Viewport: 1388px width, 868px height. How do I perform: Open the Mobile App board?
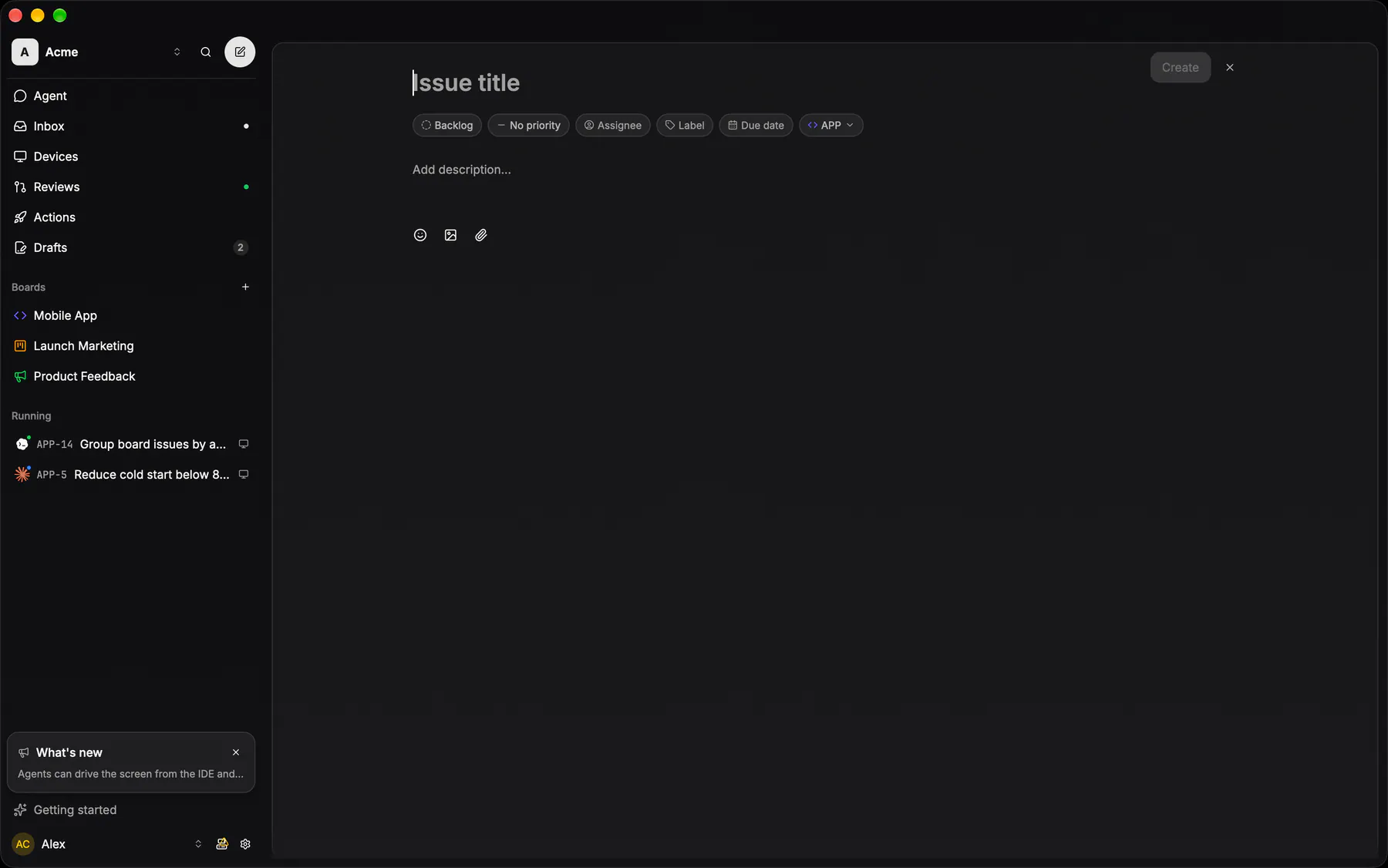(x=131, y=315)
